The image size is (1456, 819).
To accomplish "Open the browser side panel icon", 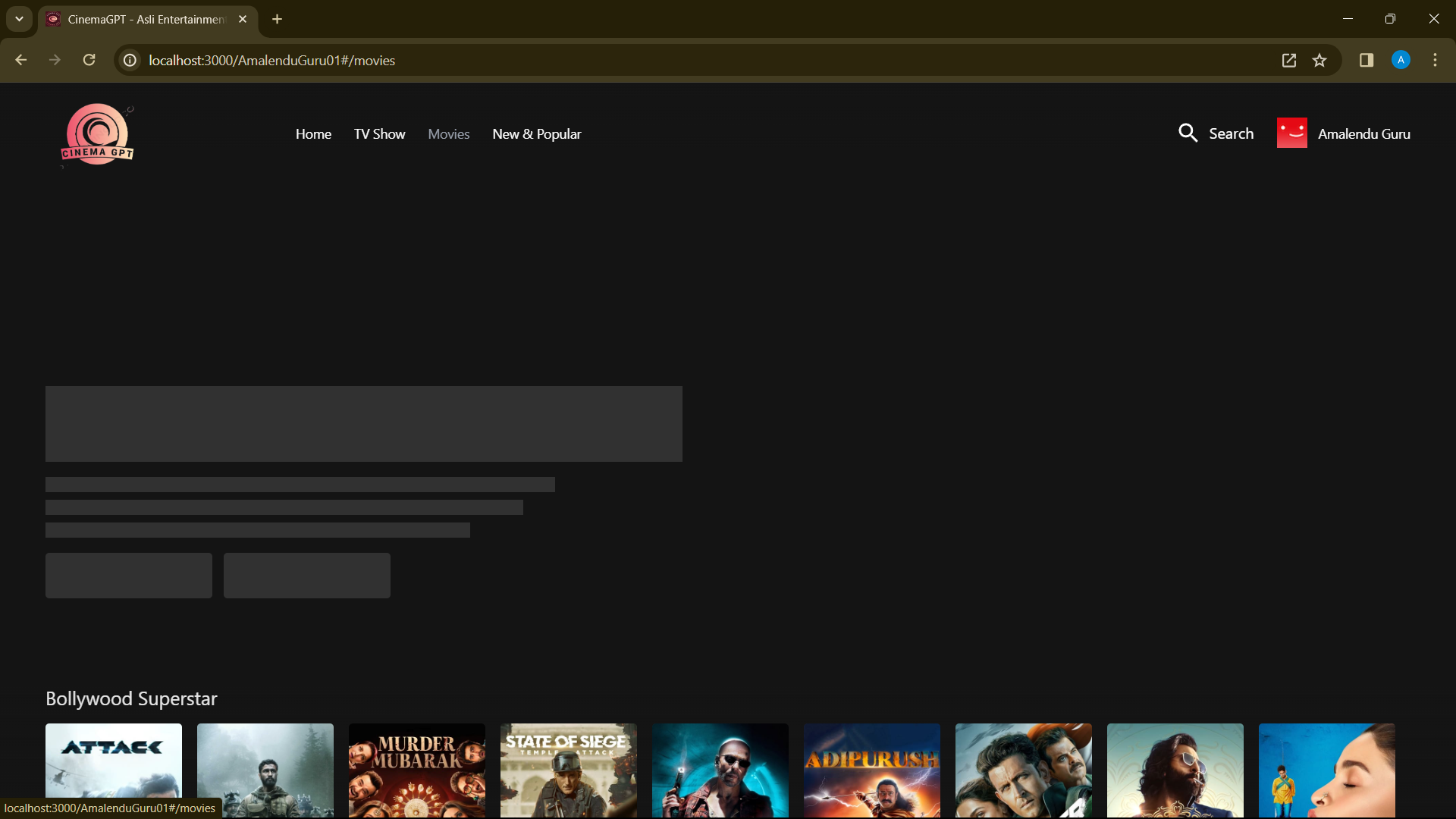I will click(1367, 60).
